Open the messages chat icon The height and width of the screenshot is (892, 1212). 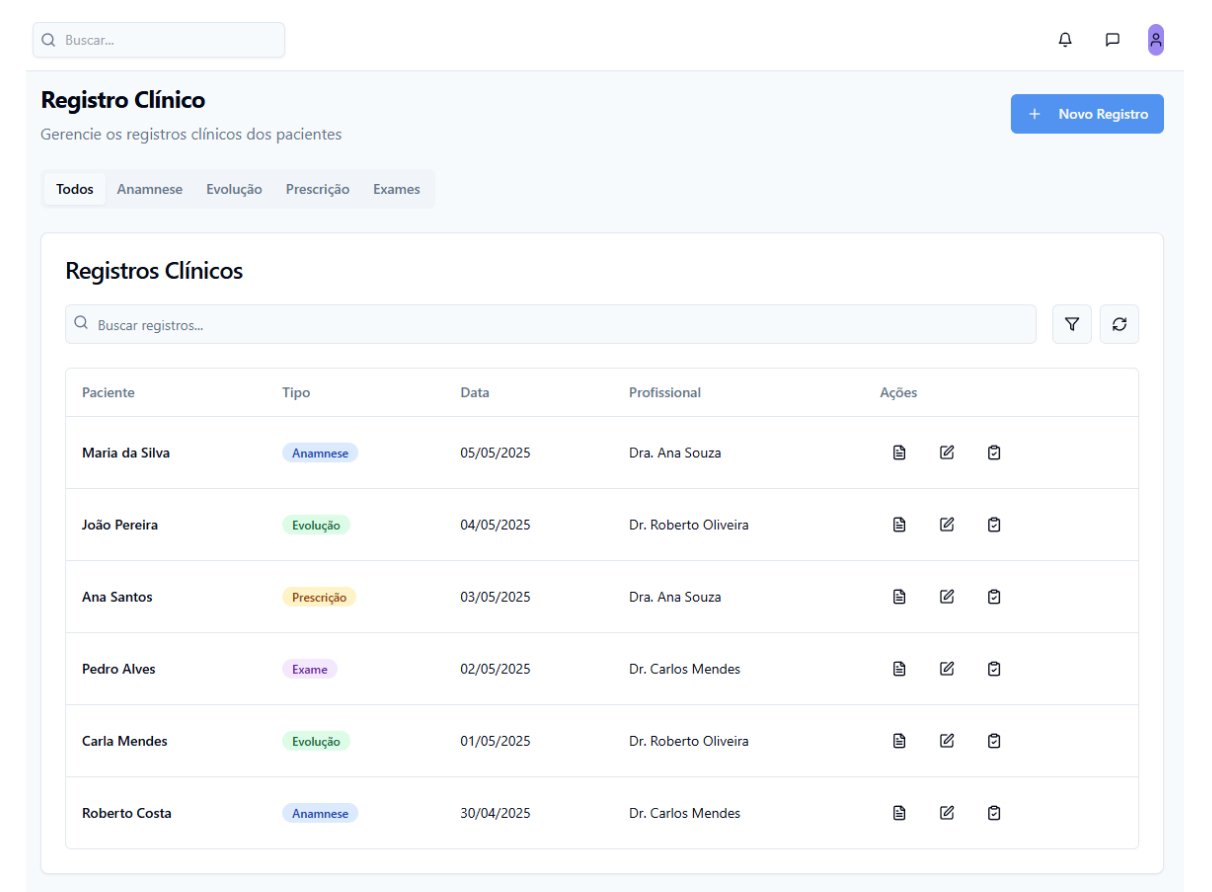pos(1111,40)
